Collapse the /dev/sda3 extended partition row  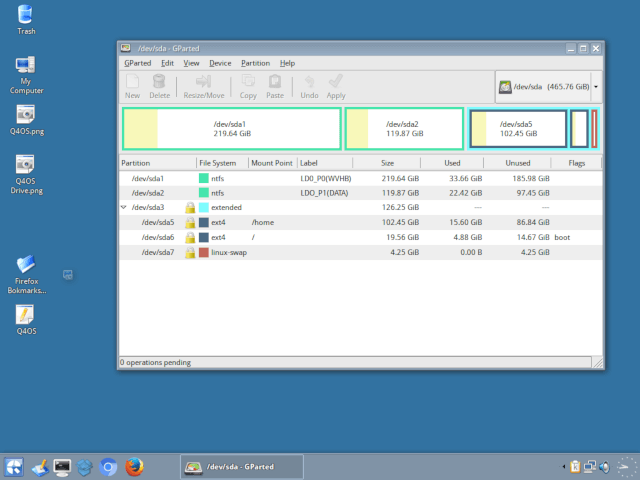pos(123,207)
